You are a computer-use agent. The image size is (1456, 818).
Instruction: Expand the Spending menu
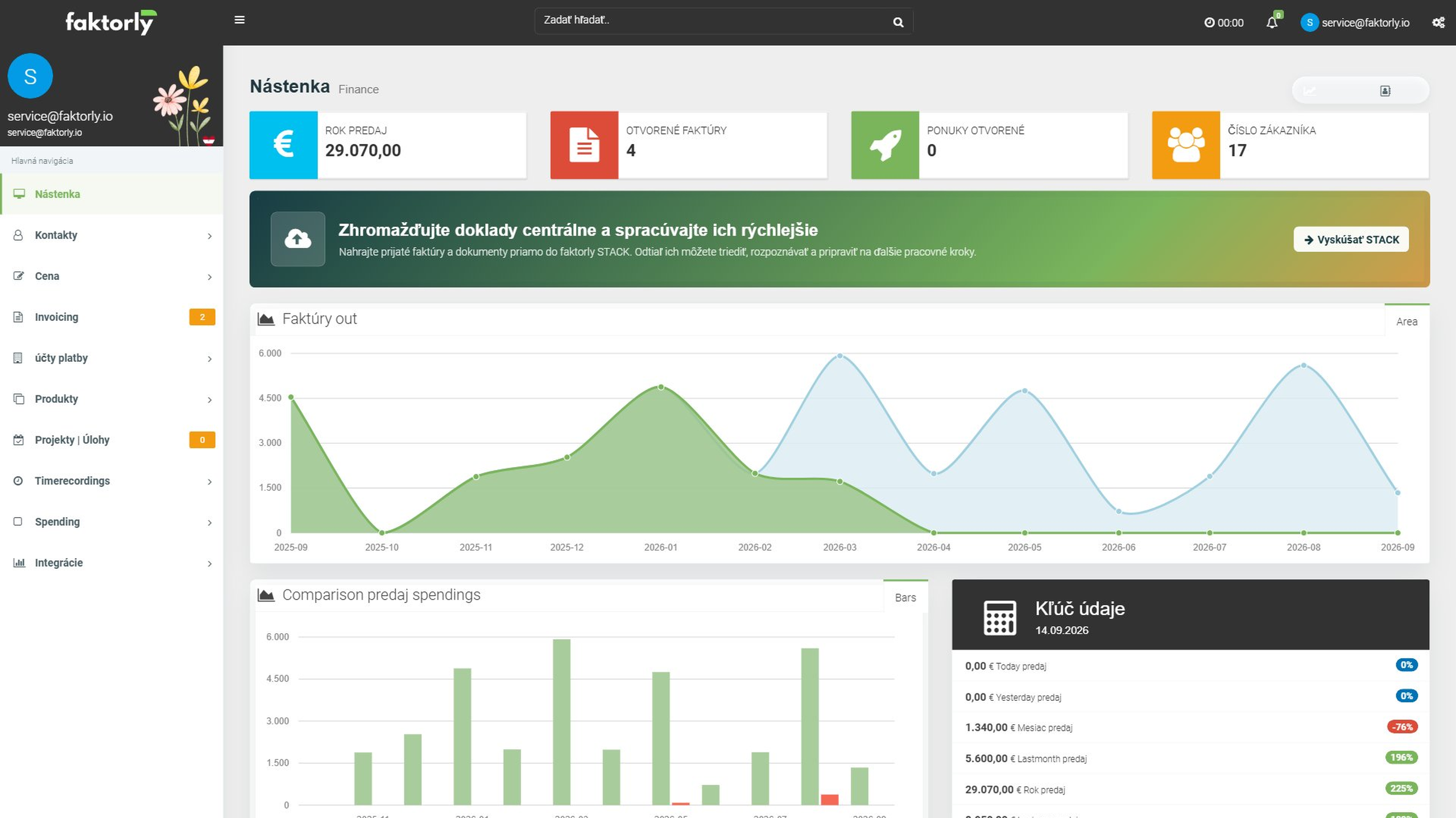[x=111, y=522]
